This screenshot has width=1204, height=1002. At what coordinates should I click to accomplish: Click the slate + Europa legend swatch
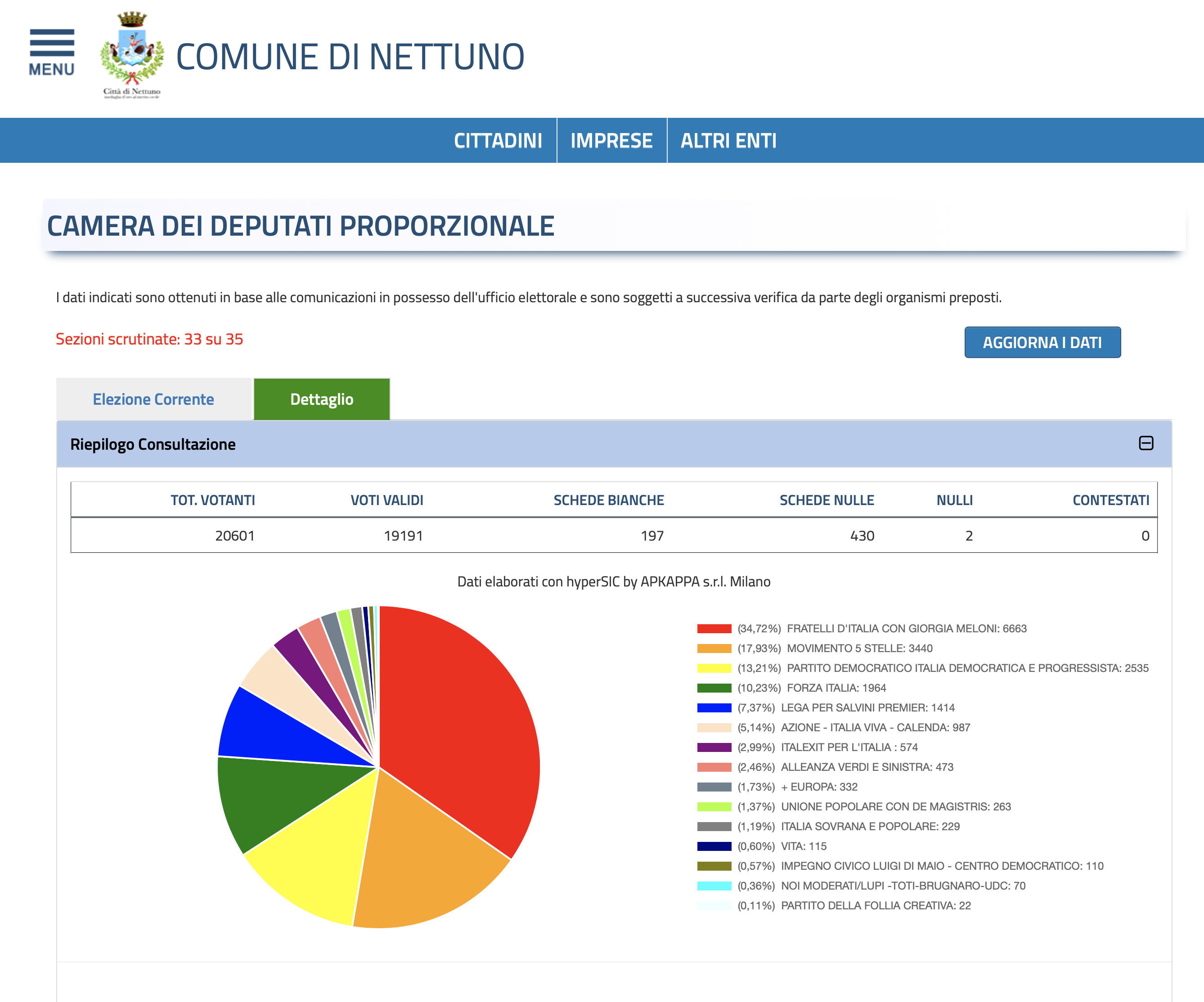[714, 787]
